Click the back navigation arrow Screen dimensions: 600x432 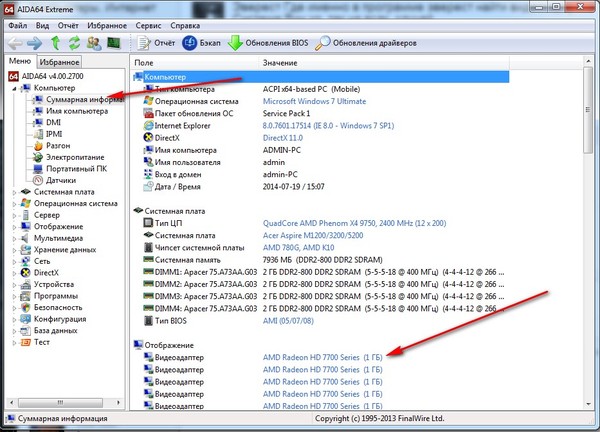[15, 42]
